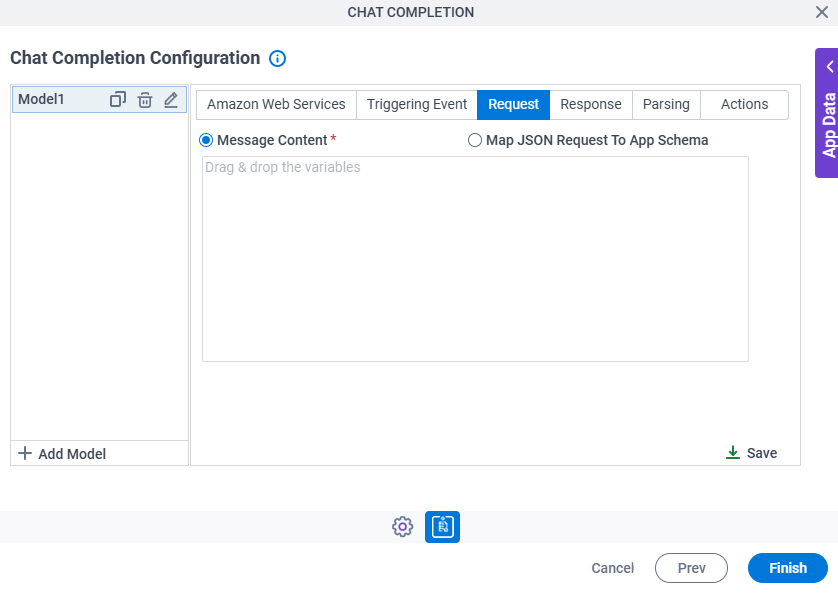Click the plus icon for Add Model

click(x=25, y=454)
